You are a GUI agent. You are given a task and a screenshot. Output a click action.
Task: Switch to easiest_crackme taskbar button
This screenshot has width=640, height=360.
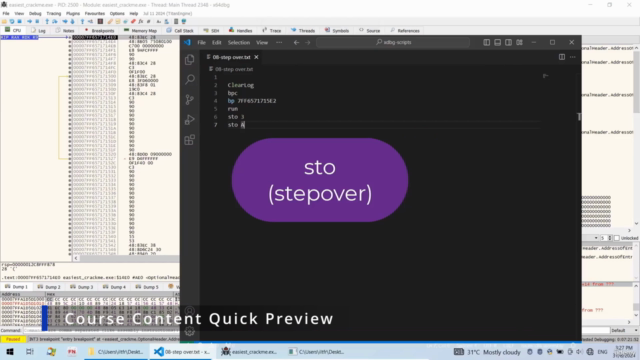249,352
